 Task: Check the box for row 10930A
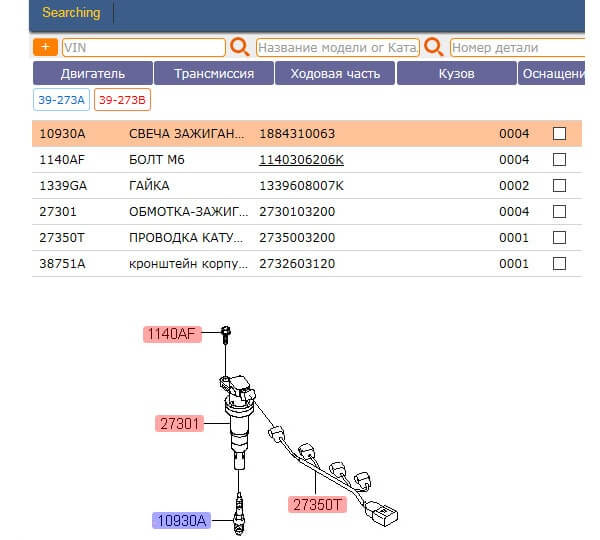[x=559, y=133]
